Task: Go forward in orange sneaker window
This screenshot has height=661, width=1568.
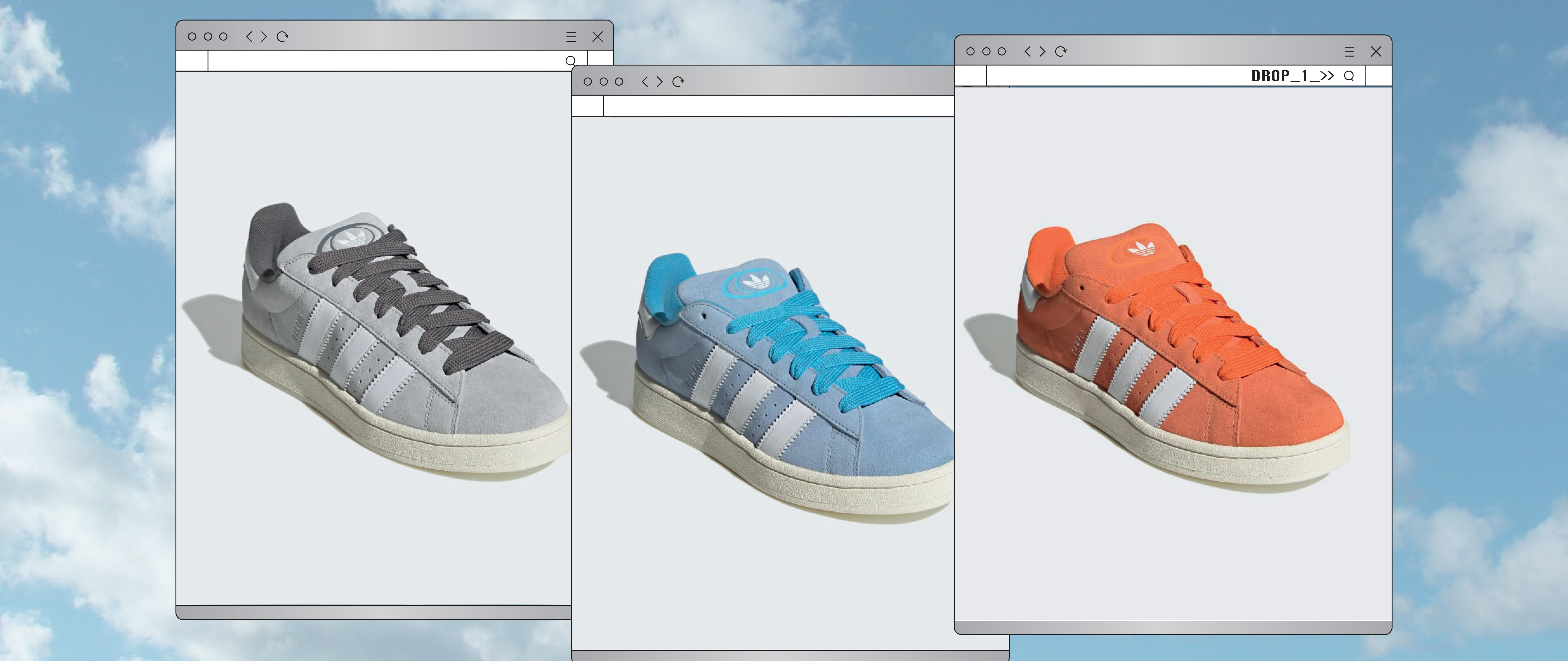Action: (1043, 52)
